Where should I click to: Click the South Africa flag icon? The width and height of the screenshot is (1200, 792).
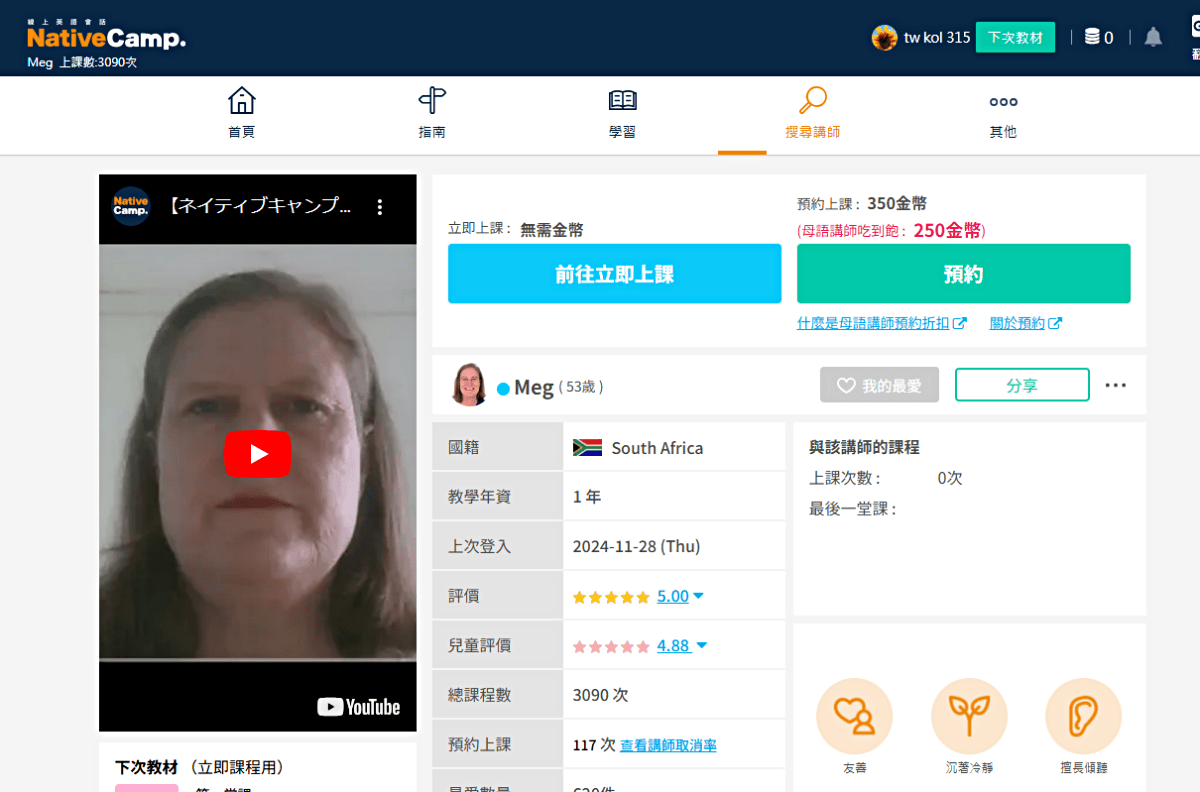tap(587, 448)
